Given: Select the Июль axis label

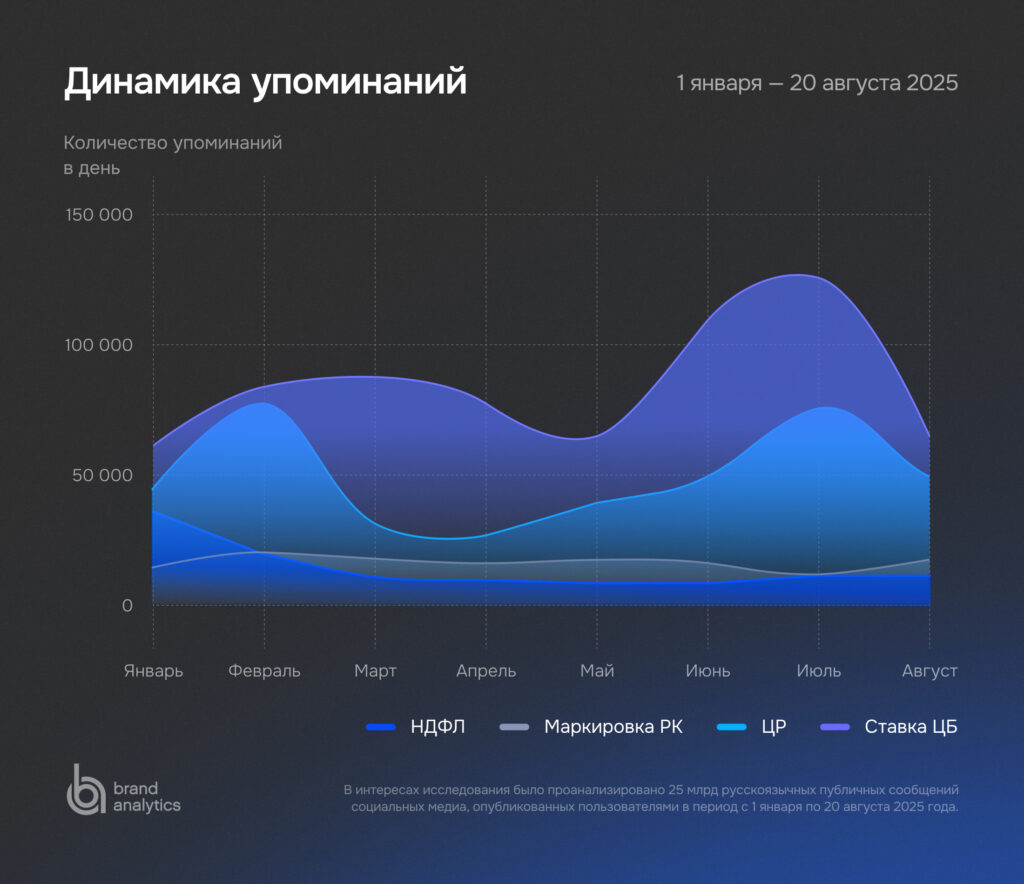Looking at the screenshot, I should coord(819,670).
